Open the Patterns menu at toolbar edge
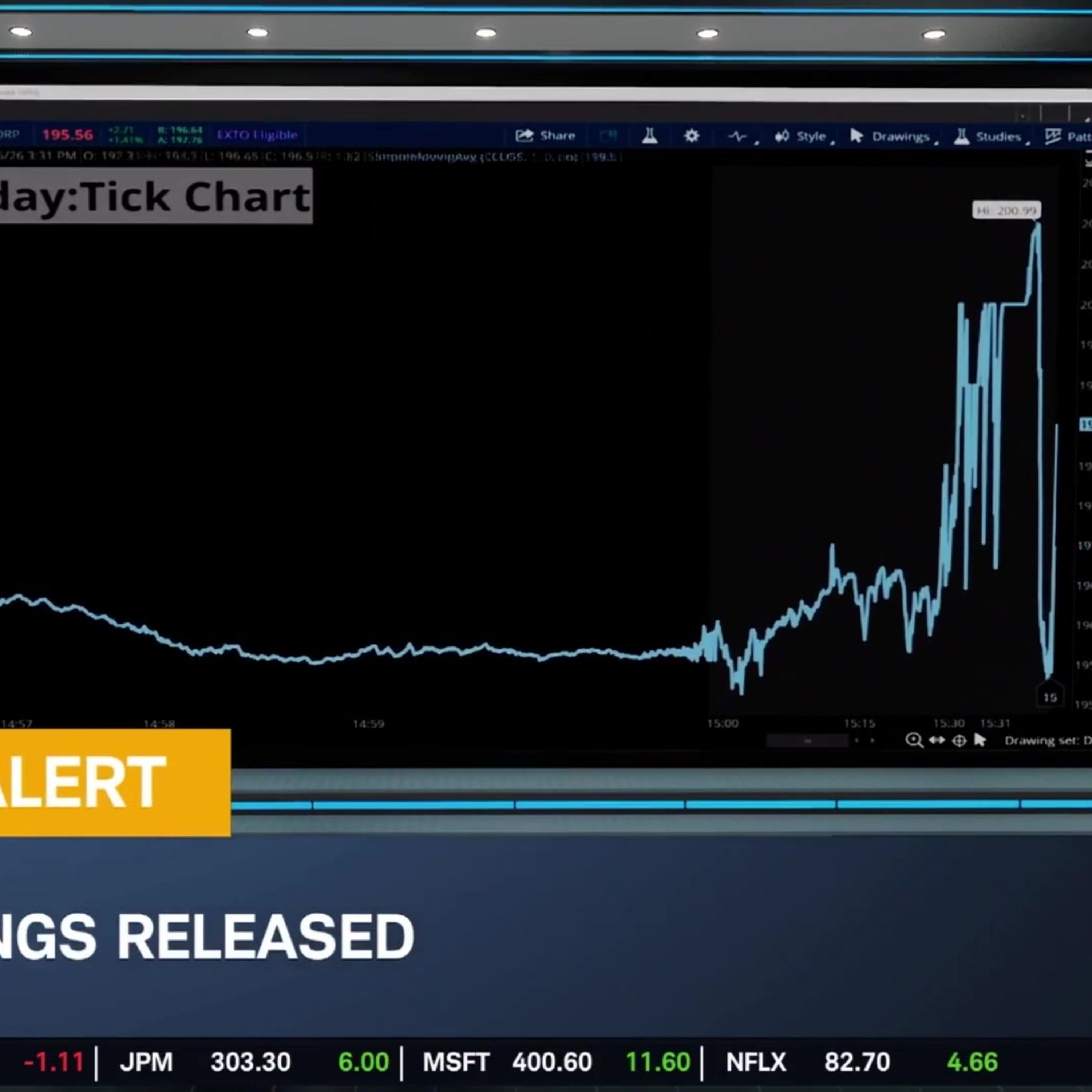Screen dimensions: 1092x1092 (x=1068, y=136)
